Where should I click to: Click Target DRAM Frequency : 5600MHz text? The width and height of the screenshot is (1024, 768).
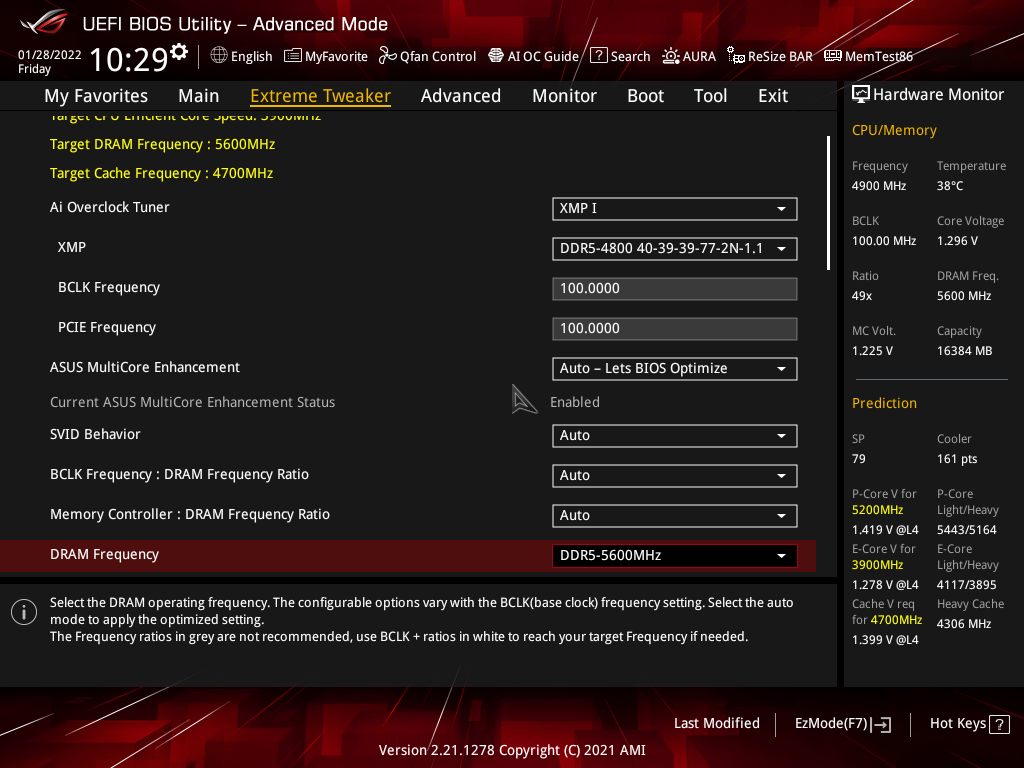tap(163, 144)
